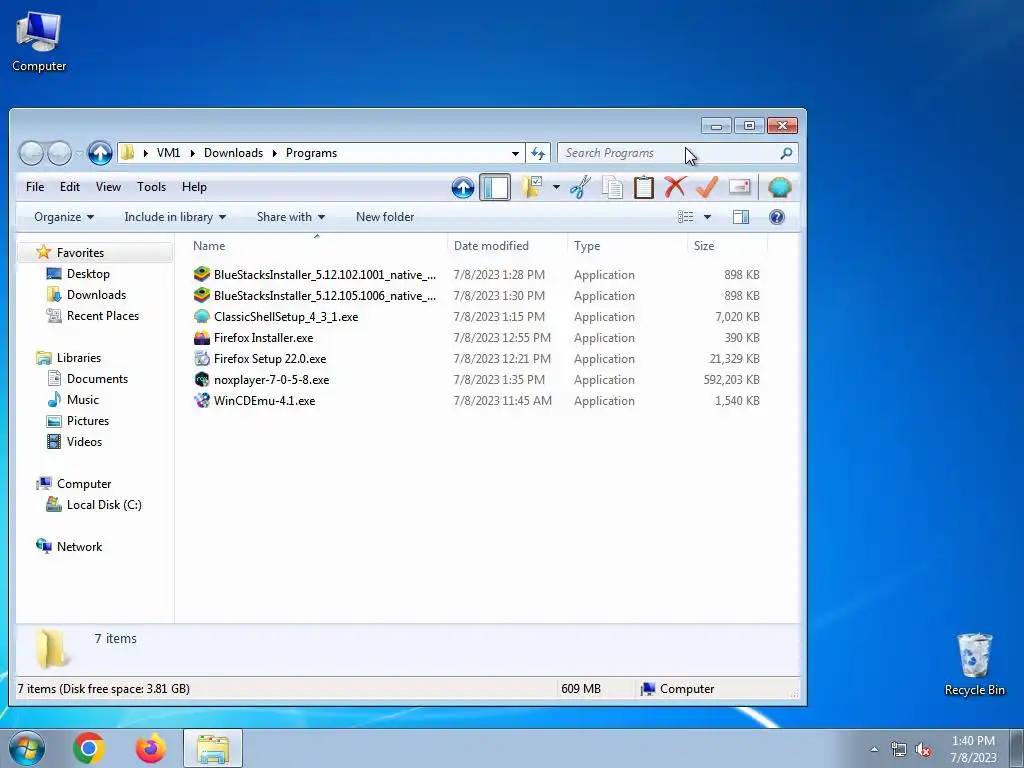Open the Tools menu
1024x768 pixels.
pyautogui.click(x=152, y=187)
